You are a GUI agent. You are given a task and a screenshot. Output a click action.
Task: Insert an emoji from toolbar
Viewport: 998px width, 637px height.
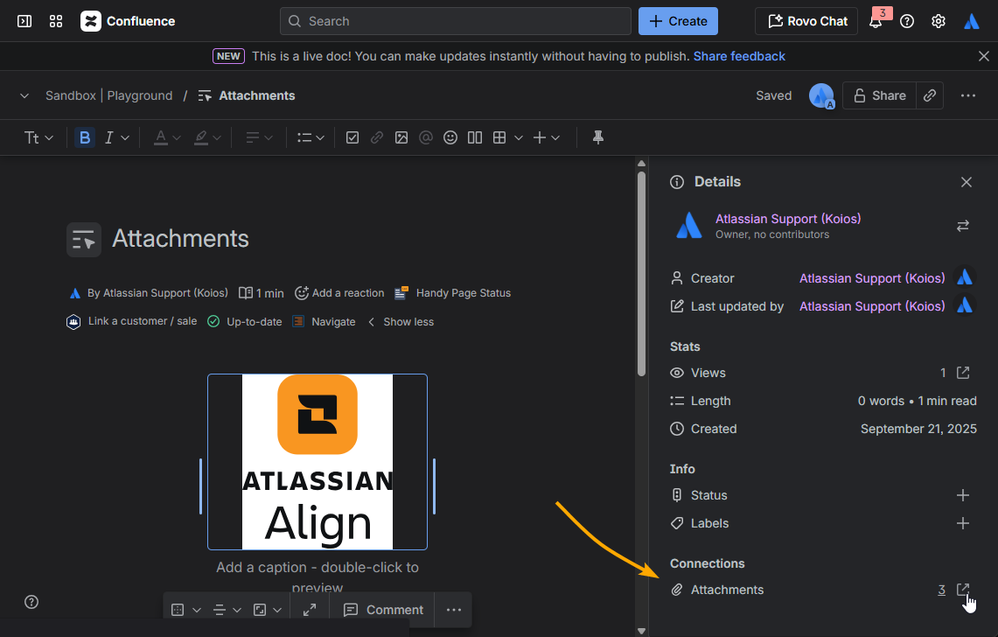click(450, 137)
